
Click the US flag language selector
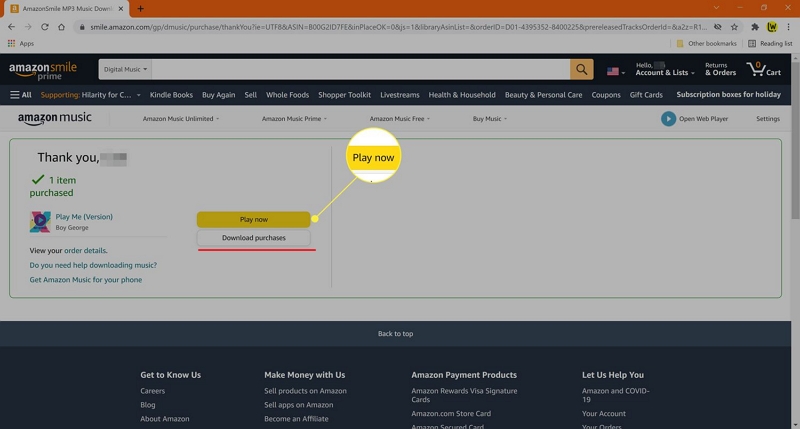pyautogui.click(x=615, y=70)
